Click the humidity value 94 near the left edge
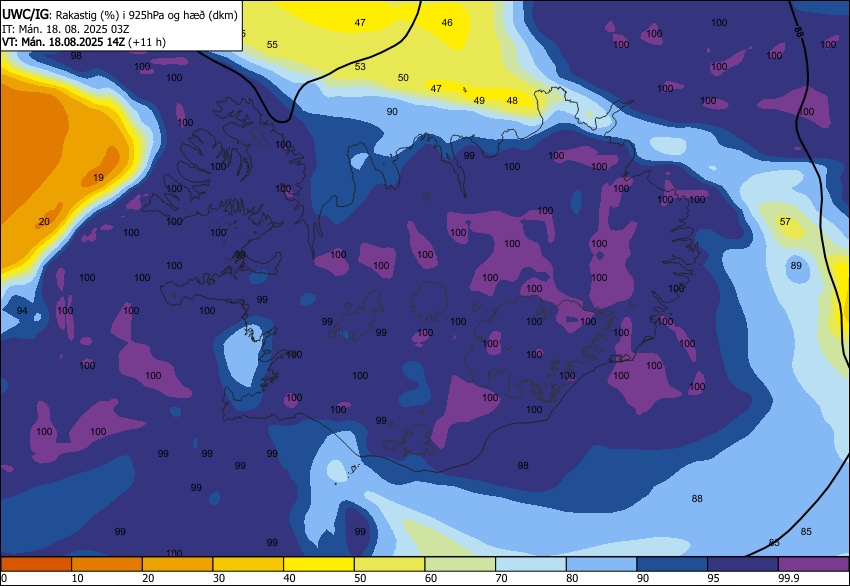The width and height of the screenshot is (850, 586). tap(22, 311)
